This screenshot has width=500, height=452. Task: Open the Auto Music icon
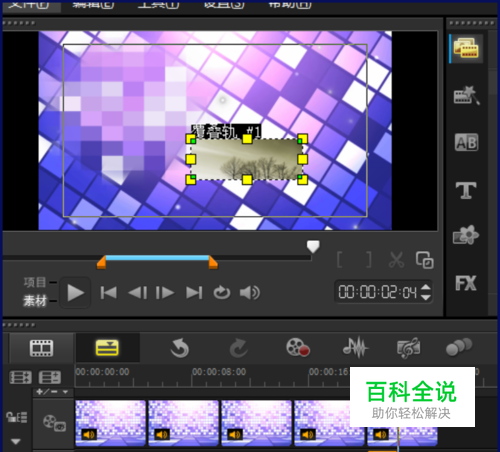[409, 348]
